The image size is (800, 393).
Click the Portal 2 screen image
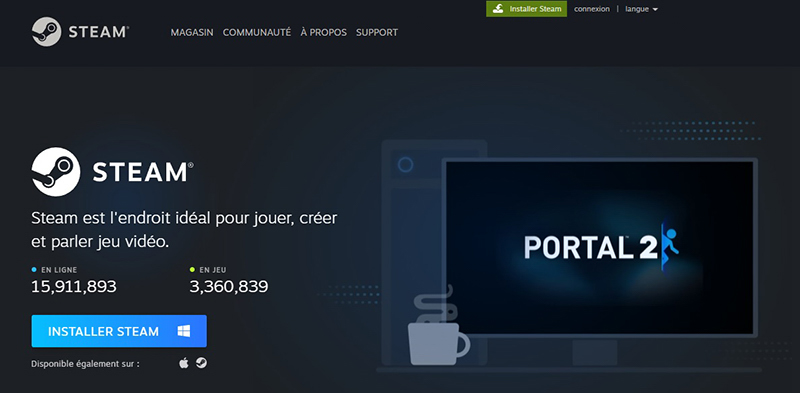pyautogui.click(x=600, y=248)
